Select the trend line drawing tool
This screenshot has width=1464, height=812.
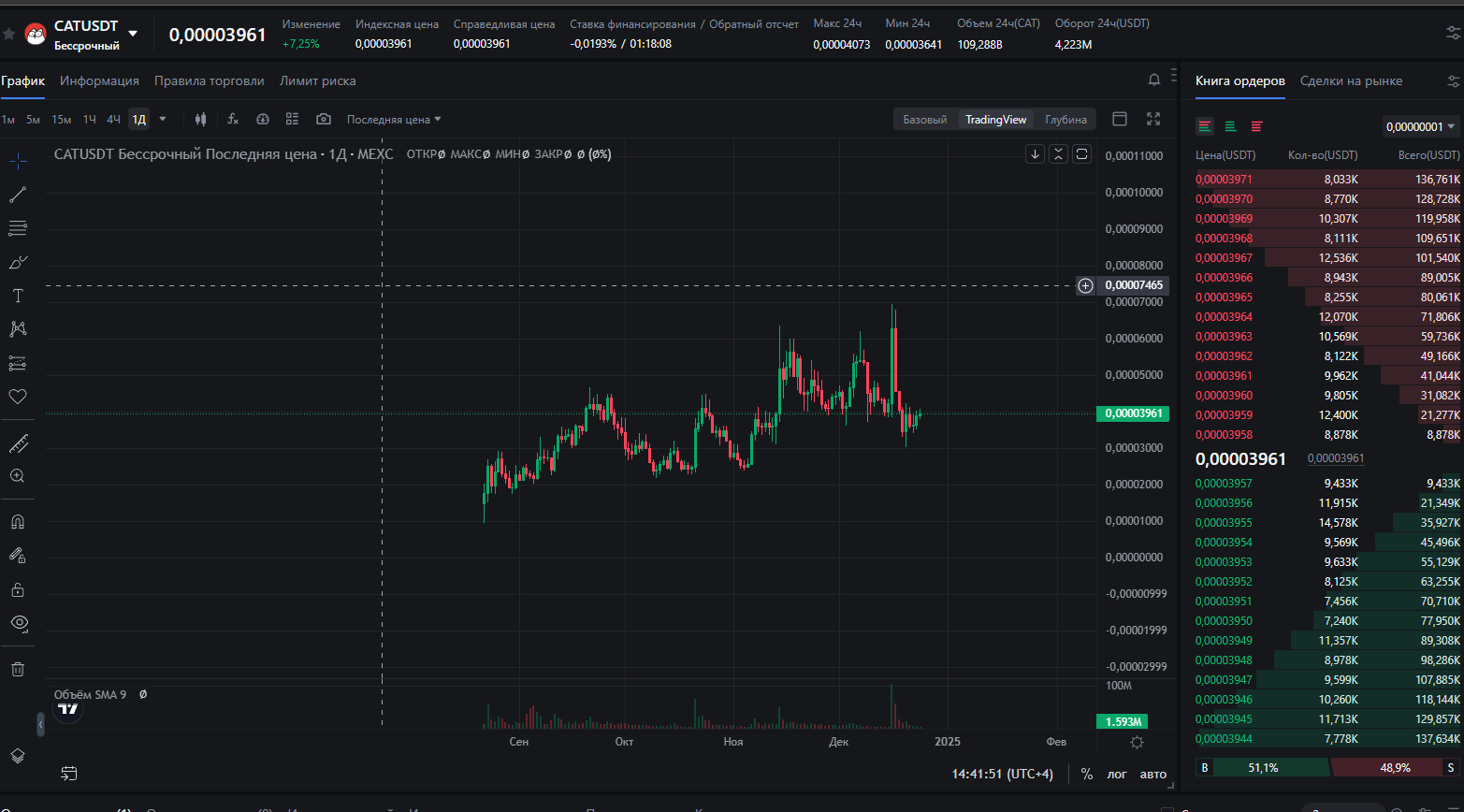pyautogui.click(x=18, y=195)
